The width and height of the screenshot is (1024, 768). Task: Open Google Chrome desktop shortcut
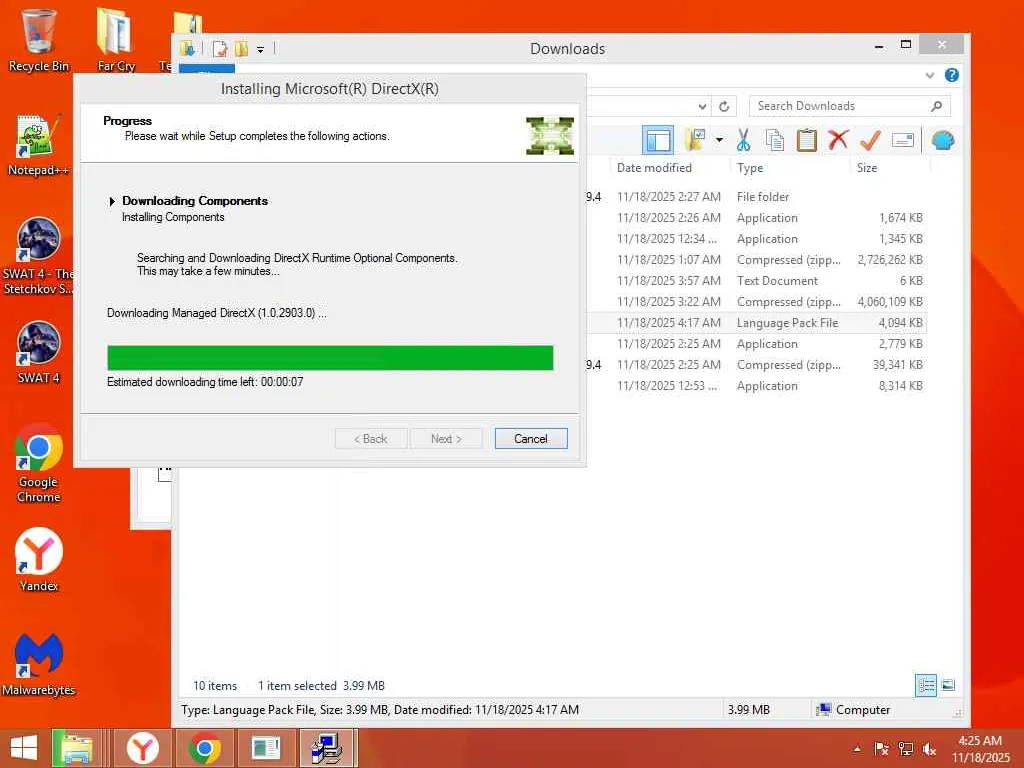pos(39,464)
